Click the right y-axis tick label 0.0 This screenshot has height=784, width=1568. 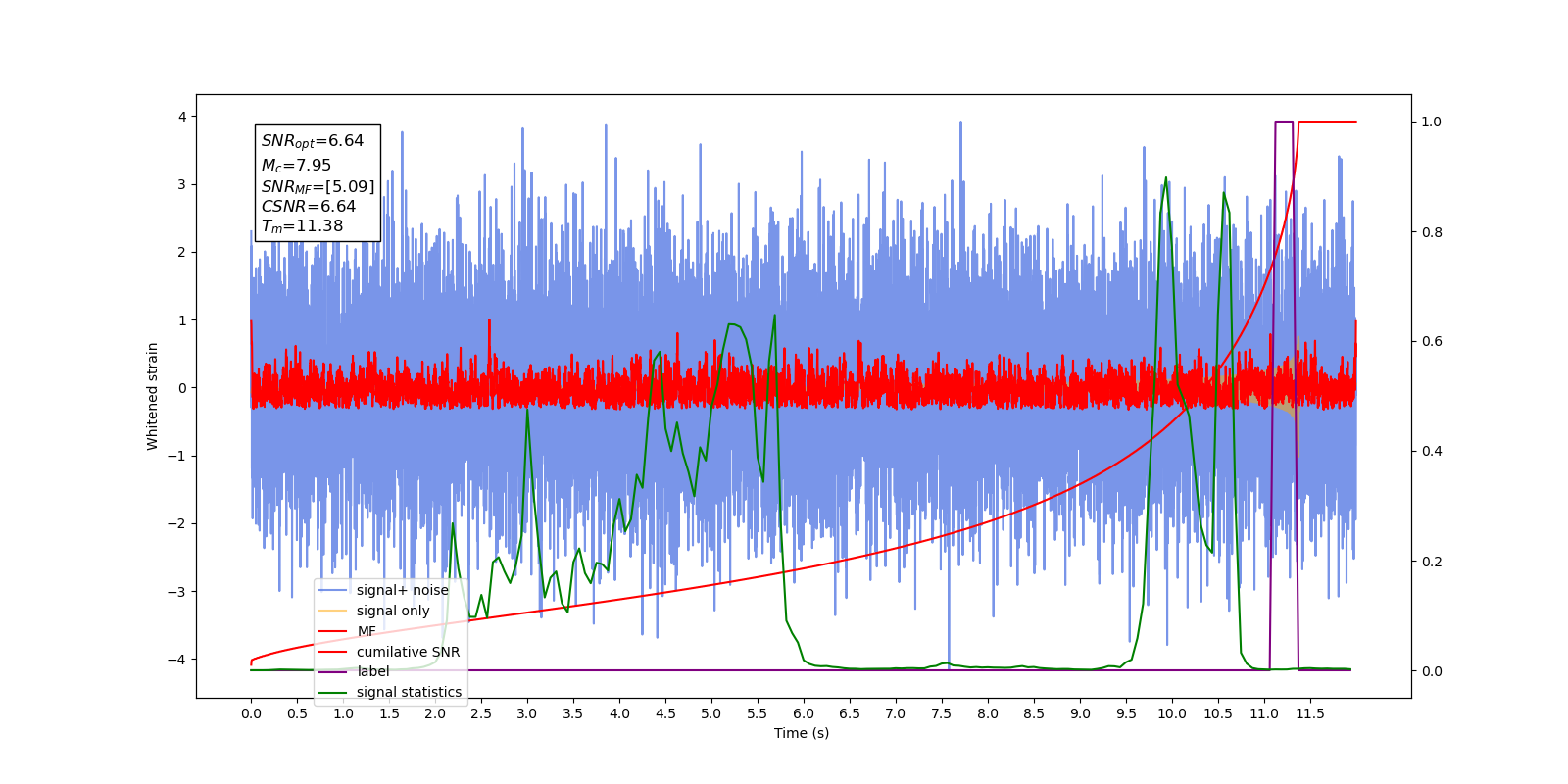pos(1432,671)
